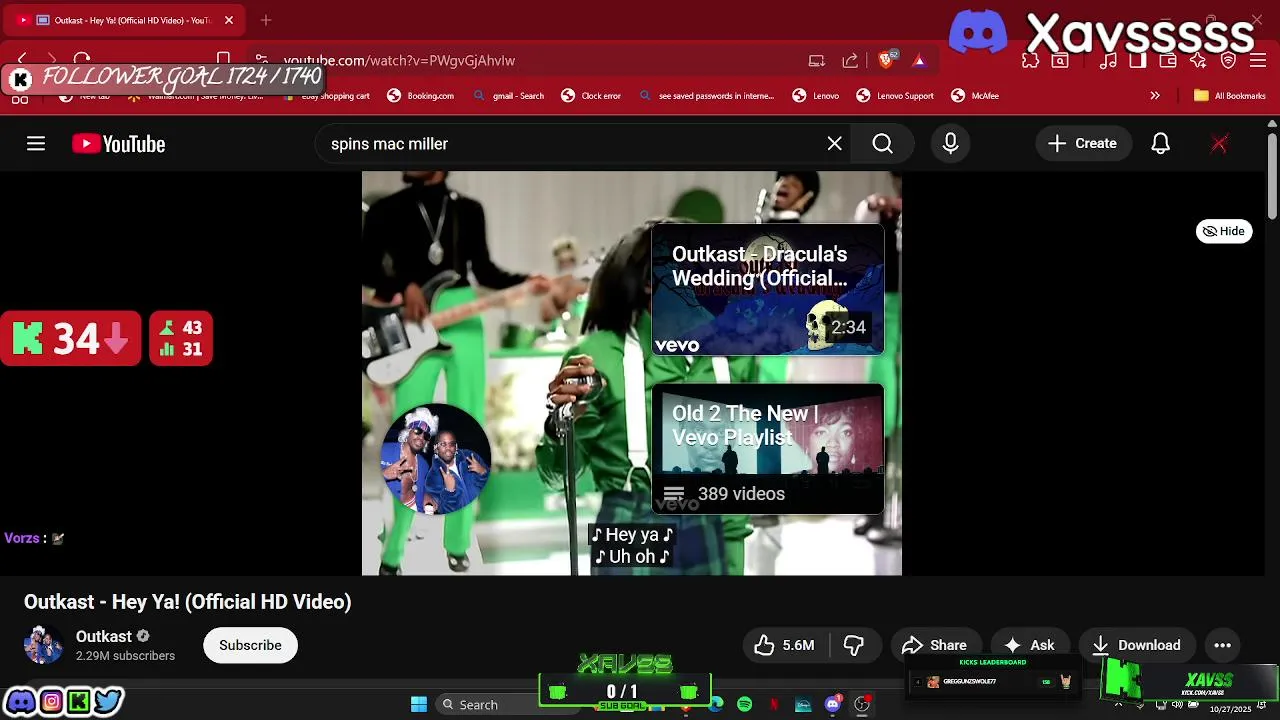The height and width of the screenshot is (720, 1280).
Task: Open the Booking.com bookmark
Action: coord(421,96)
